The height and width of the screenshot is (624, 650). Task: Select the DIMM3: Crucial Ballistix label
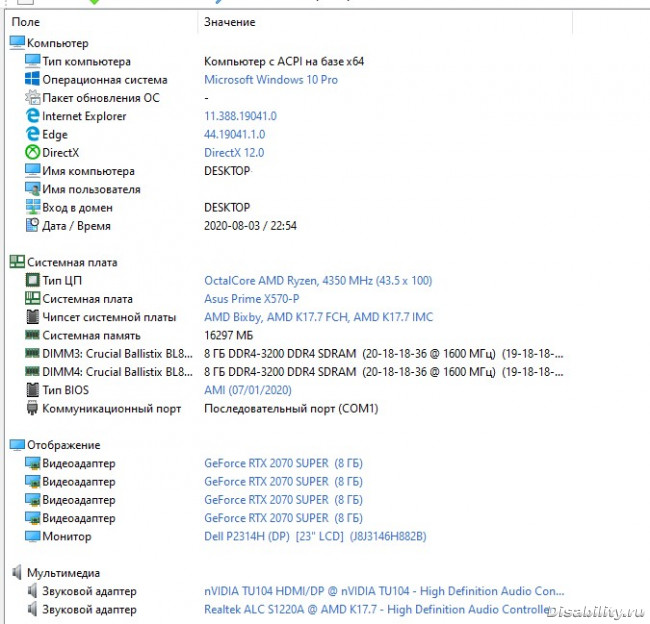click(118, 354)
